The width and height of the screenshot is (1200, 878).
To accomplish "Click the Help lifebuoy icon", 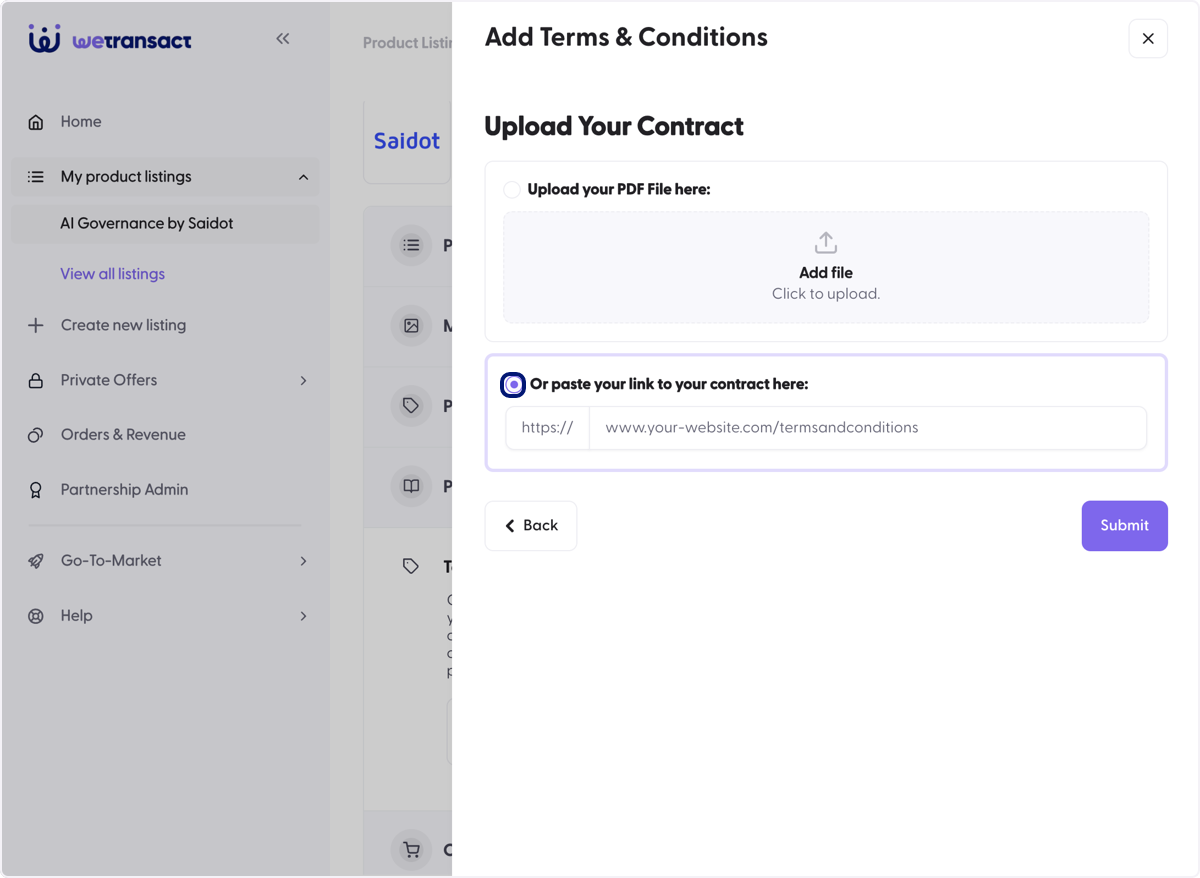I will click(36, 616).
